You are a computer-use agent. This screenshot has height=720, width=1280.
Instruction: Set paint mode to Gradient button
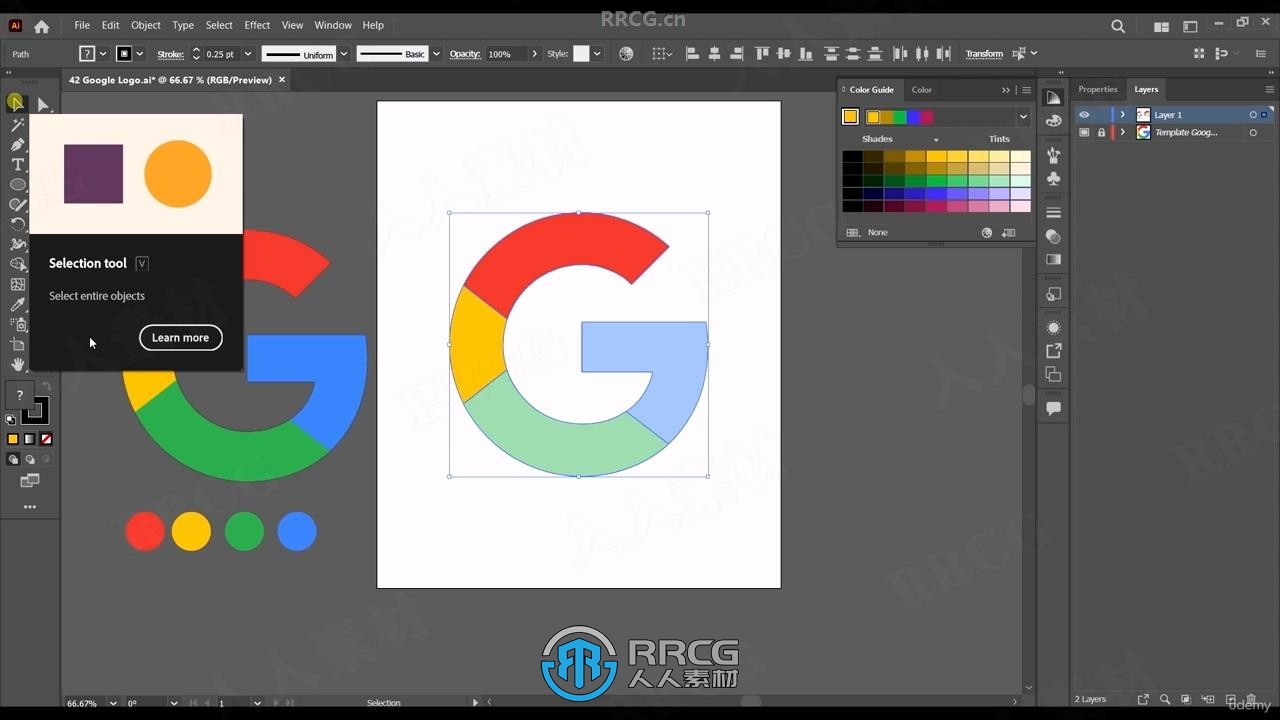pyautogui.click(x=30, y=439)
